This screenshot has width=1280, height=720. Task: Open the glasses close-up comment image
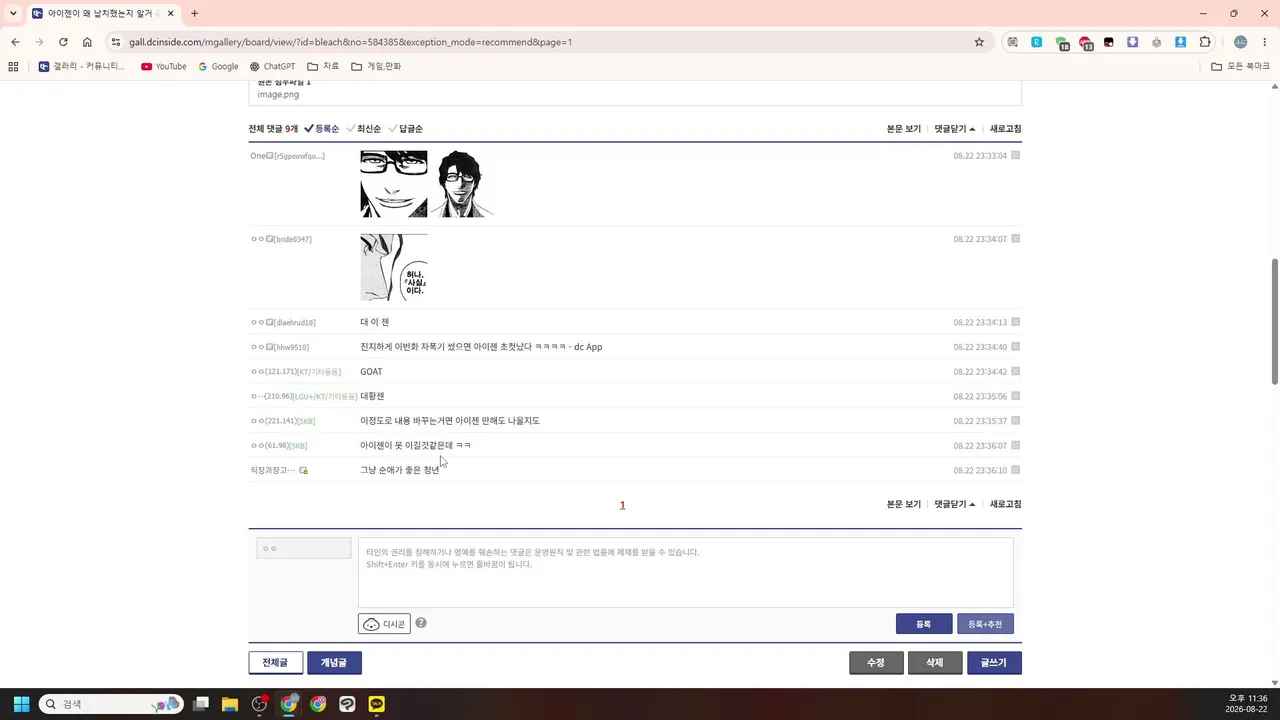(x=394, y=184)
